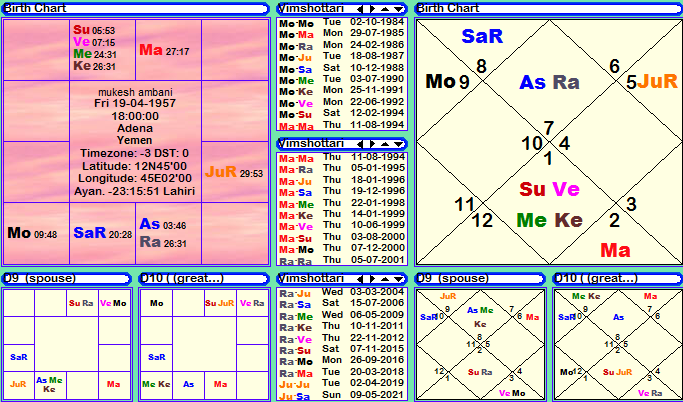Click the up arrow in the Vimshottari panel starting with Mo-Mo
The height and width of the screenshot is (402, 683).
385,9
